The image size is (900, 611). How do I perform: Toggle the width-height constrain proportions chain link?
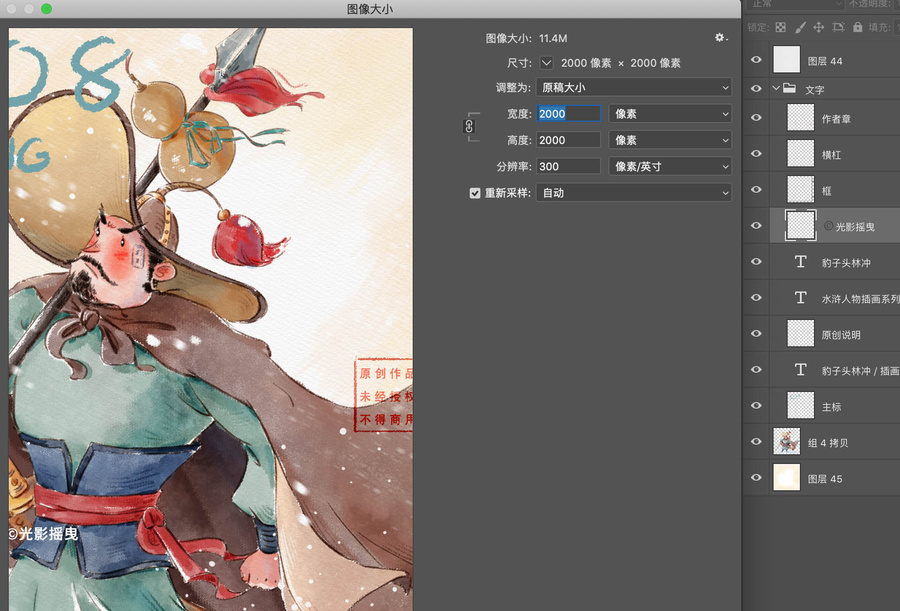[469, 126]
